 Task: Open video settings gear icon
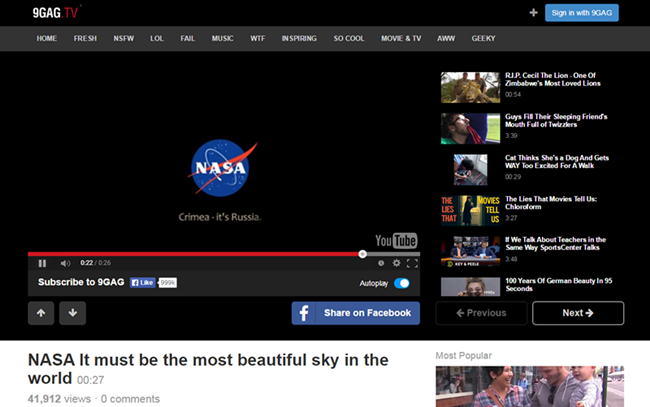[396, 263]
